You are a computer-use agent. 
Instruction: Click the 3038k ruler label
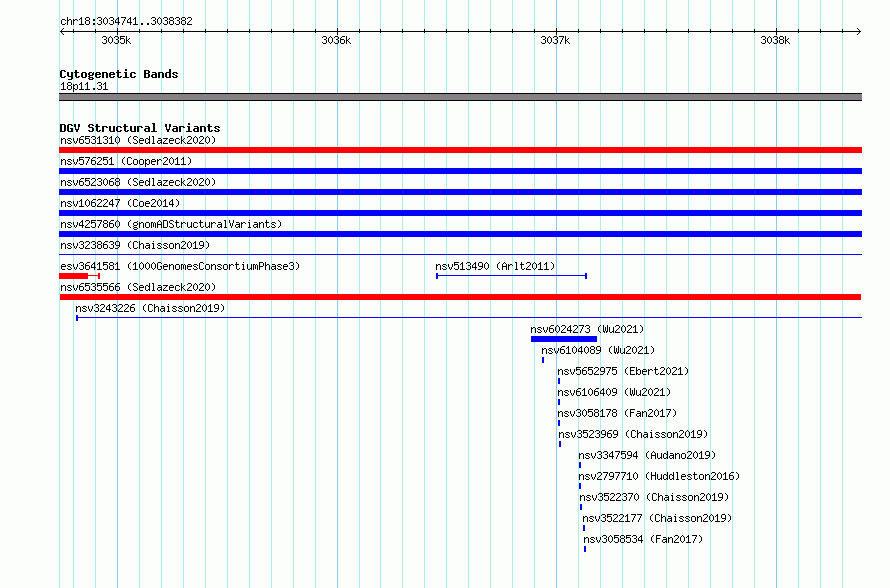[x=775, y=40]
